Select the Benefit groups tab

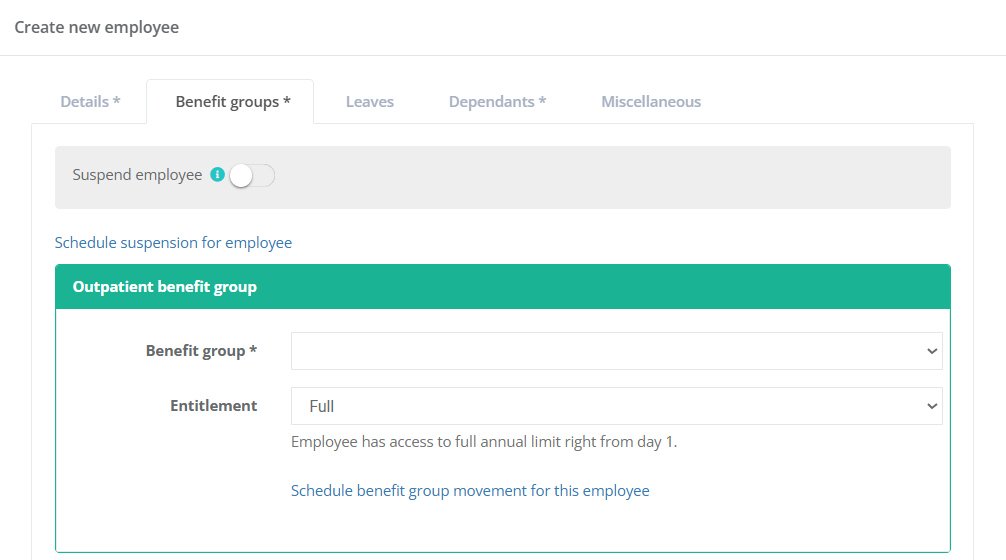(232, 102)
